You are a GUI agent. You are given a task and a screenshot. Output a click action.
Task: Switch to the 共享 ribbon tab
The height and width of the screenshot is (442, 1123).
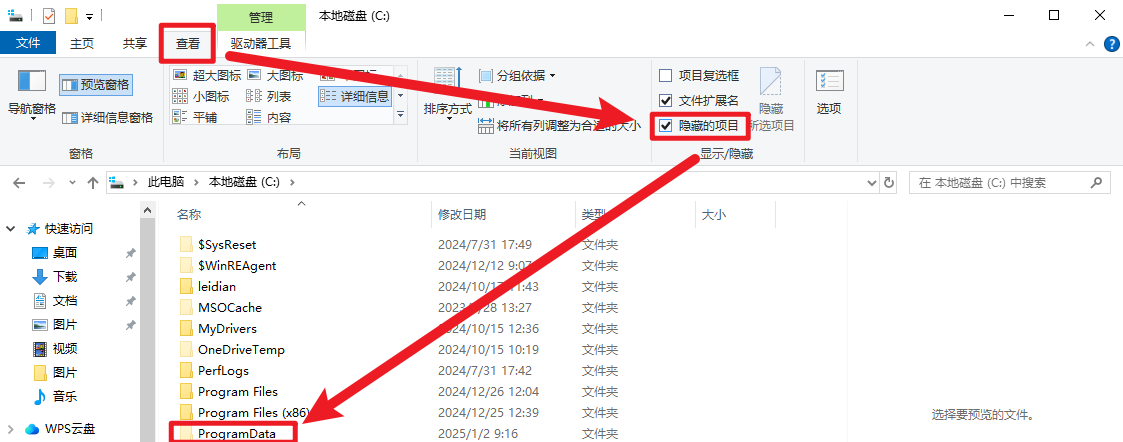click(x=135, y=43)
